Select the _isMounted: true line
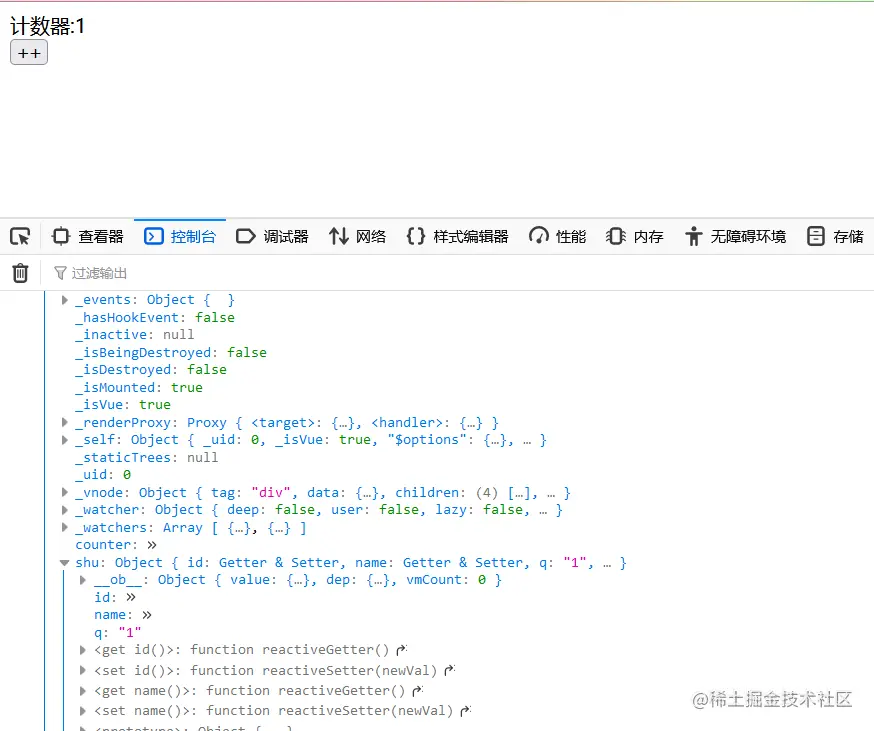Viewport: 874px width, 731px height. [139, 388]
